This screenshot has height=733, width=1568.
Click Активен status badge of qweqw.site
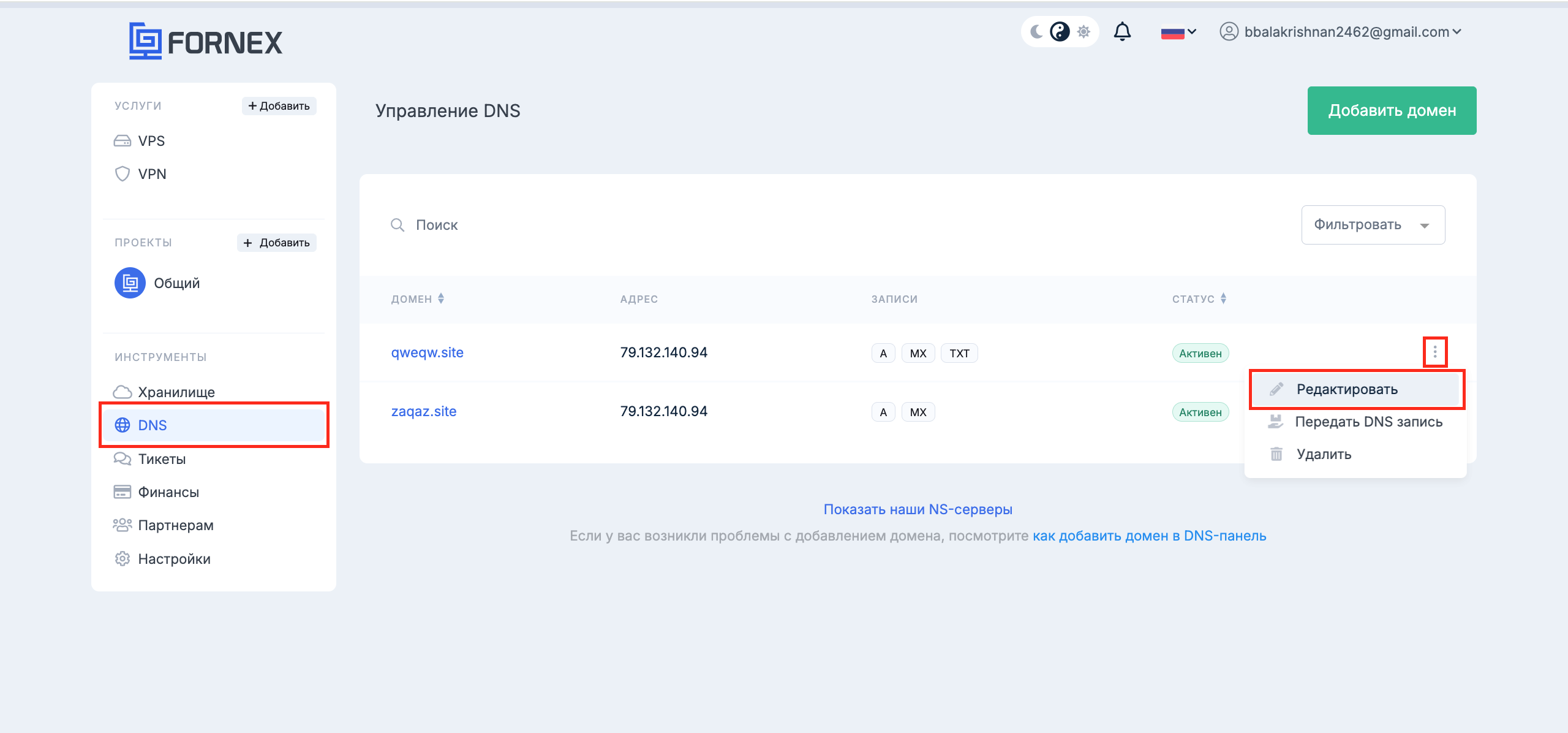point(1200,353)
